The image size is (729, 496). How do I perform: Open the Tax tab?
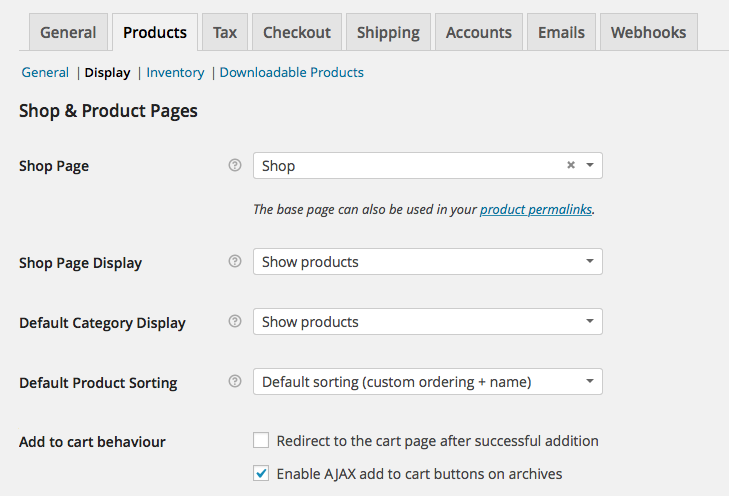tap(225, 32)
